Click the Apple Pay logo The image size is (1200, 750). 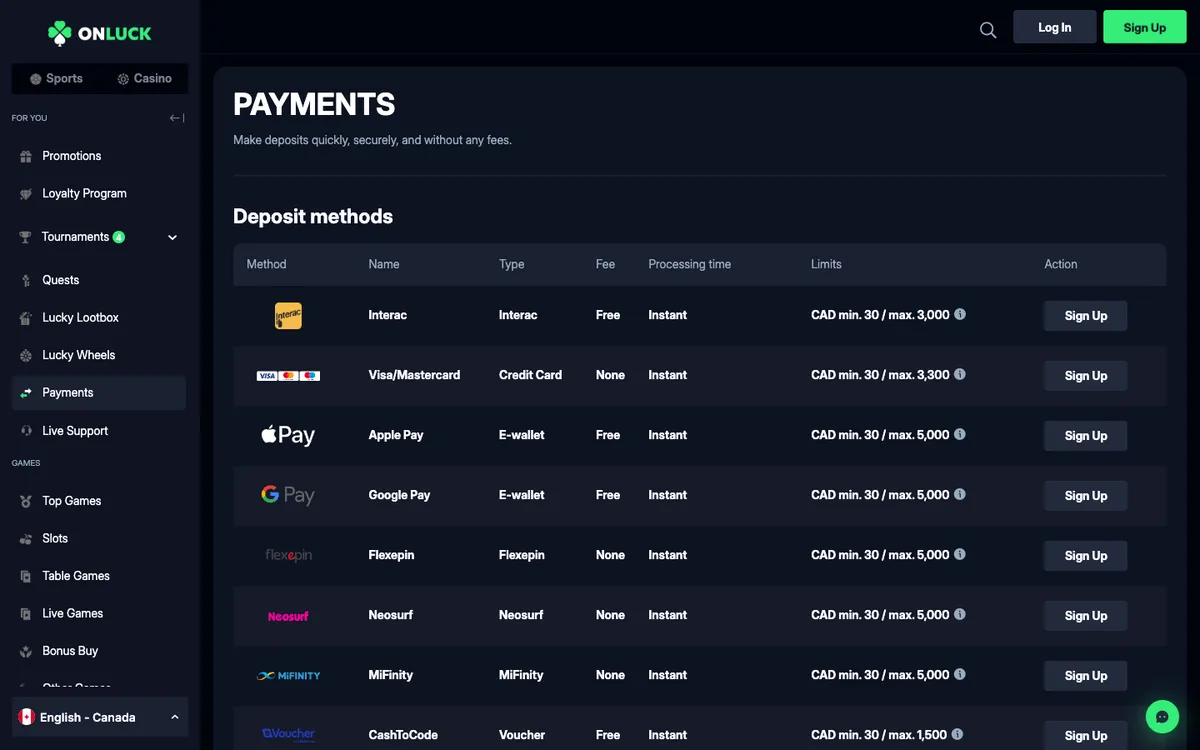tap(288, 435)
